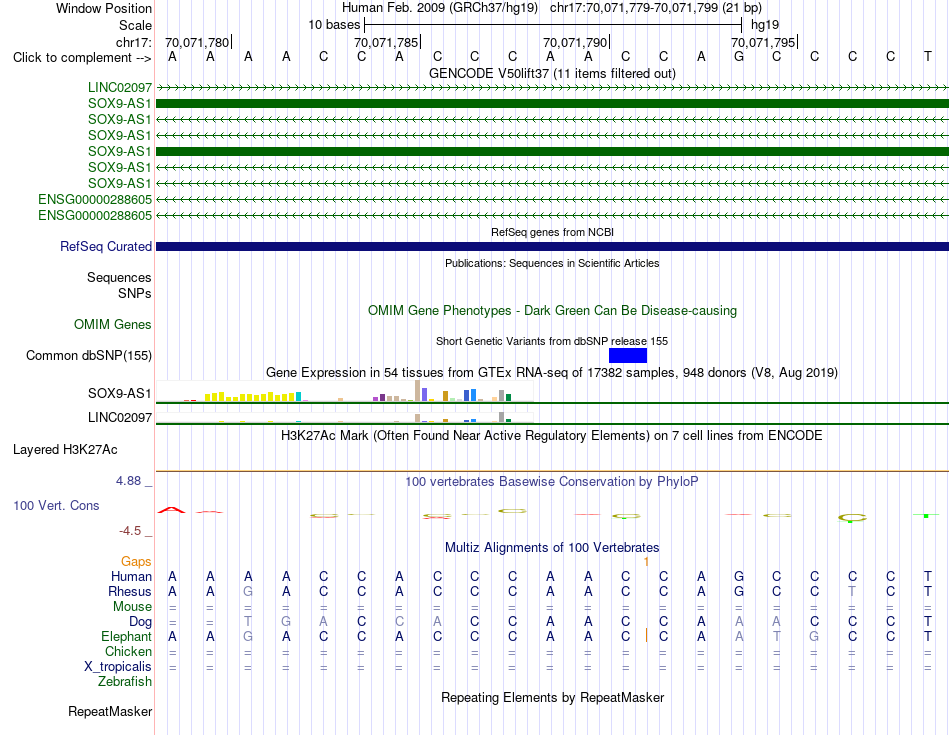Select the Zebrafish species row label
This screenshot has width=950, height=735.
[x=124, y=682]
